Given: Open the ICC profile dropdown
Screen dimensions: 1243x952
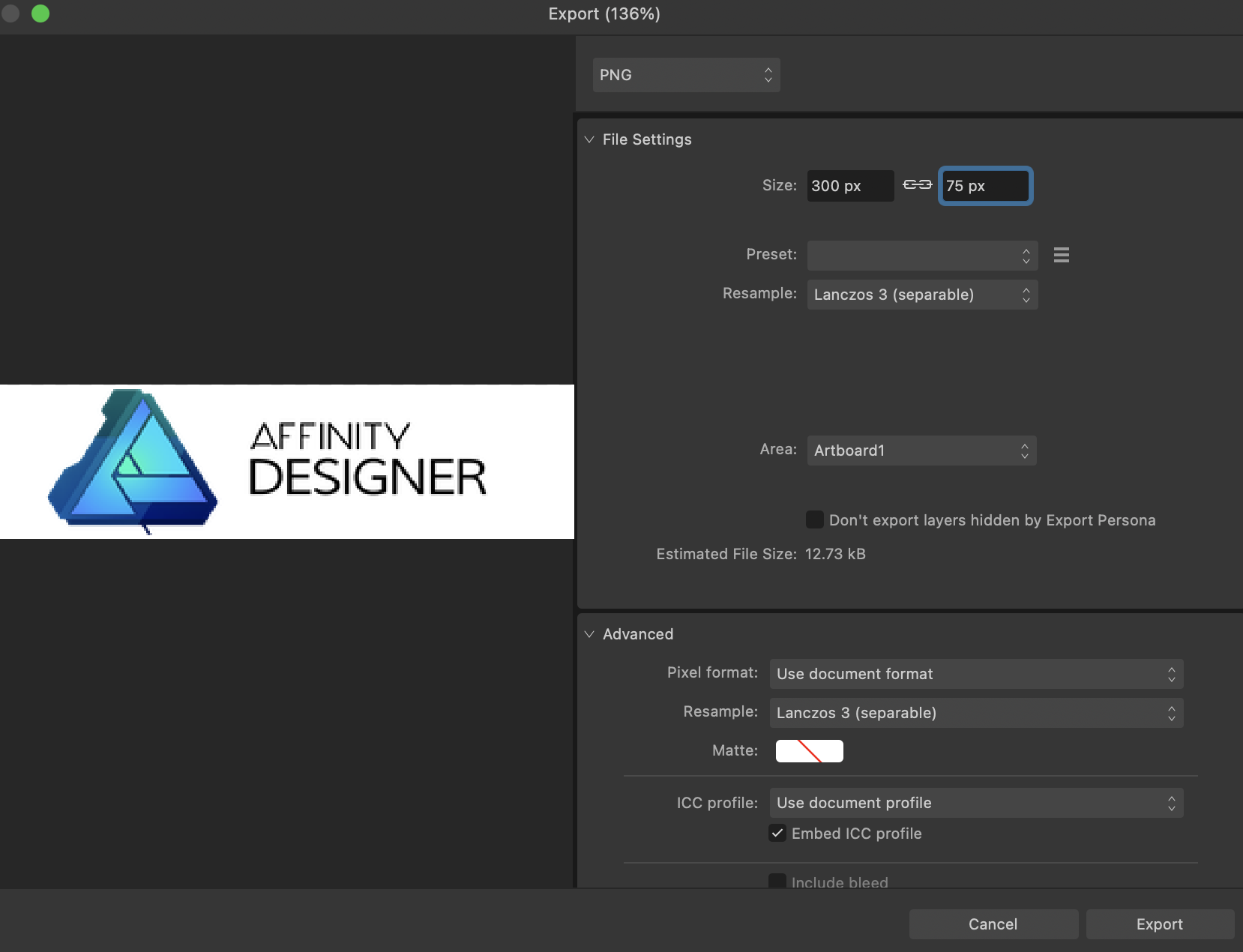Looking at the screenshot, I should click(976, 803).
